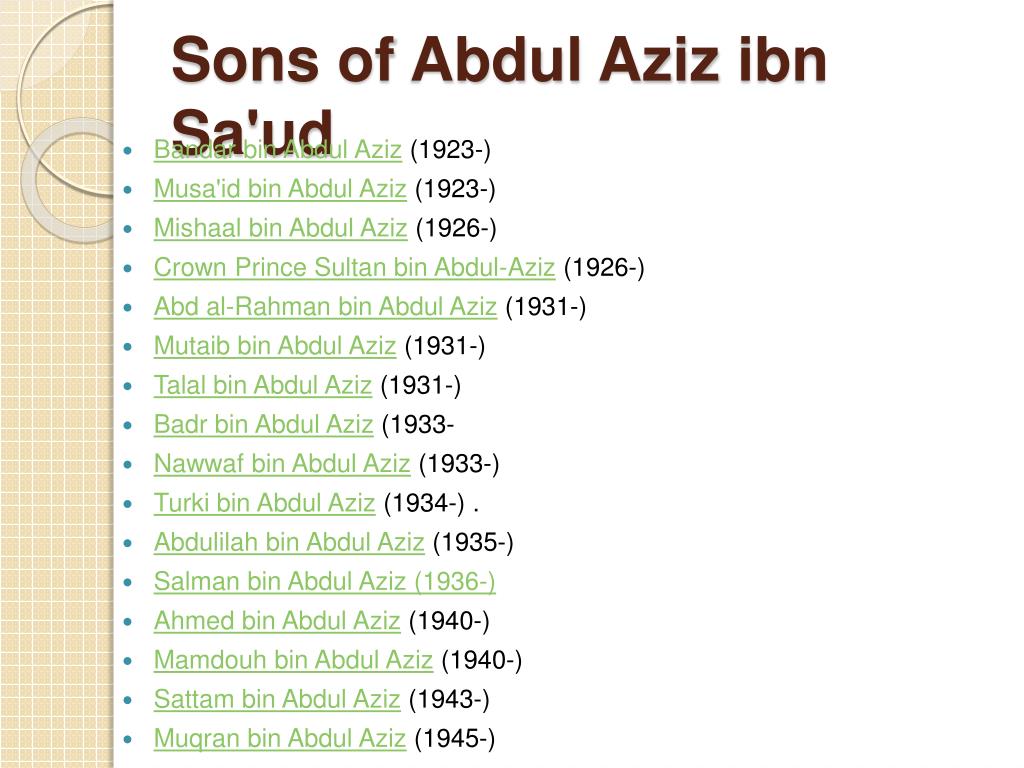This screenshot has width=1024, height=768.
Task: Click the slide title Sons of Abdul Aziz
Action: [x=499, y=91]
